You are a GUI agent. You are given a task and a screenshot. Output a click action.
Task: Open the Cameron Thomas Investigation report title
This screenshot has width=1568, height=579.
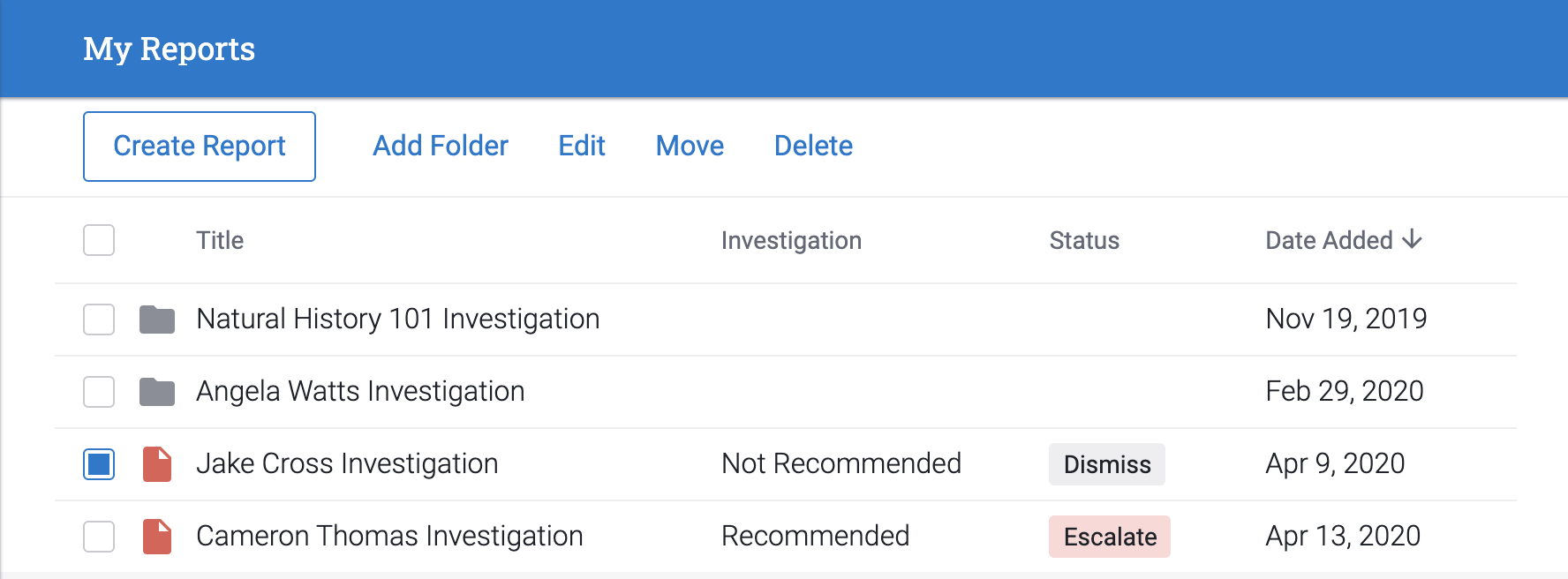click(389, 536)
